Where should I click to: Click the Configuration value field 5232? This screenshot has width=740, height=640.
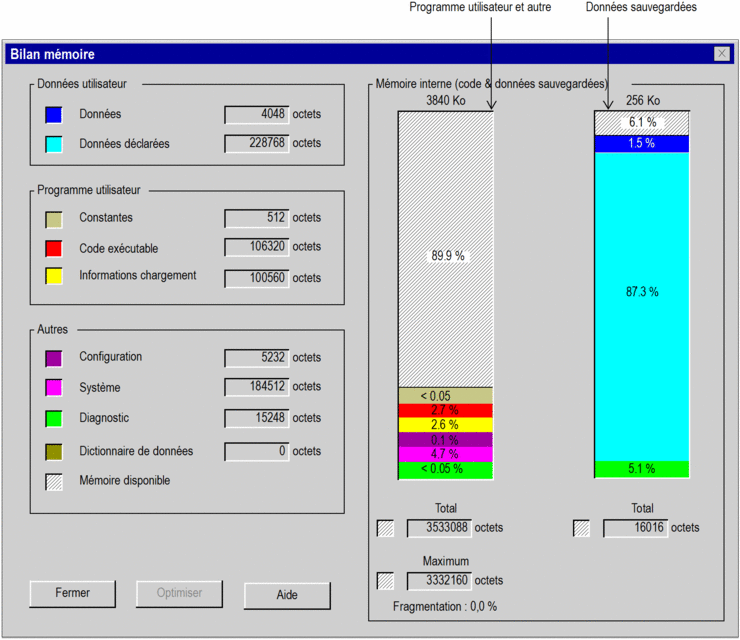point(257,358)
